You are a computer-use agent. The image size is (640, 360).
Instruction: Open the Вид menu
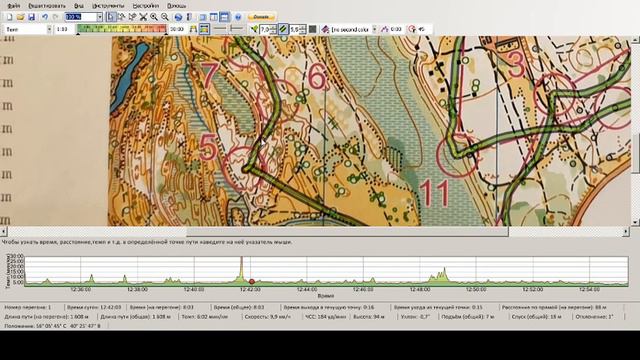click(x=79, y=6)
